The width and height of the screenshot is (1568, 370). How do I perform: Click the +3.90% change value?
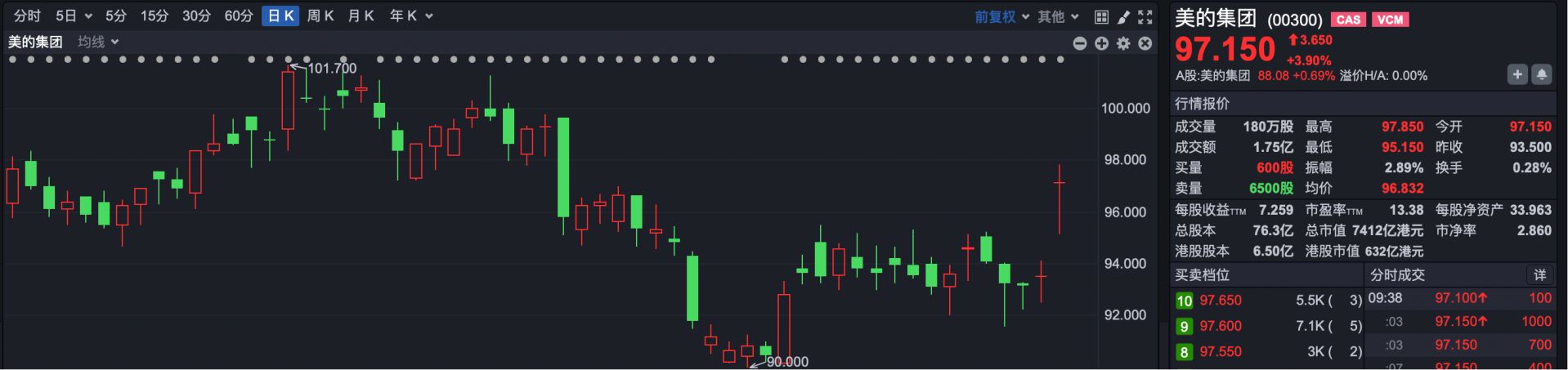1308,60
